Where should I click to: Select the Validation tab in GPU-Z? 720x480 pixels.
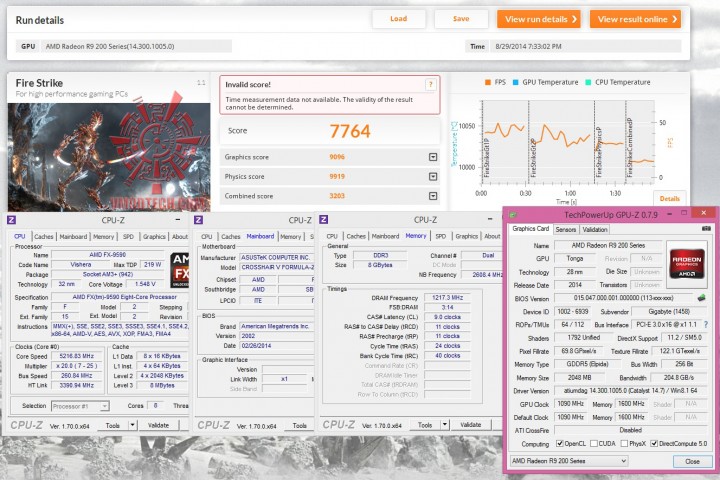click(595, 229)
